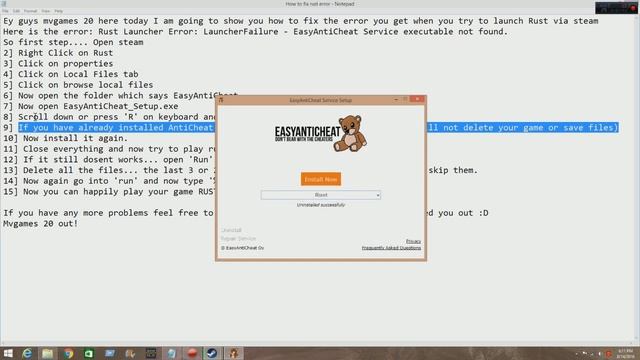
Task: Click text line '5] Click on browse local files'
Action: pos(78,85)
